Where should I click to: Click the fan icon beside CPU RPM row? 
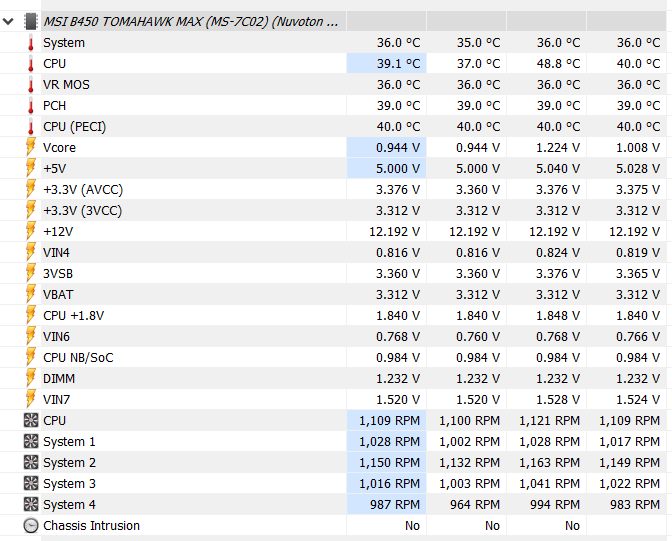point(31,421)
